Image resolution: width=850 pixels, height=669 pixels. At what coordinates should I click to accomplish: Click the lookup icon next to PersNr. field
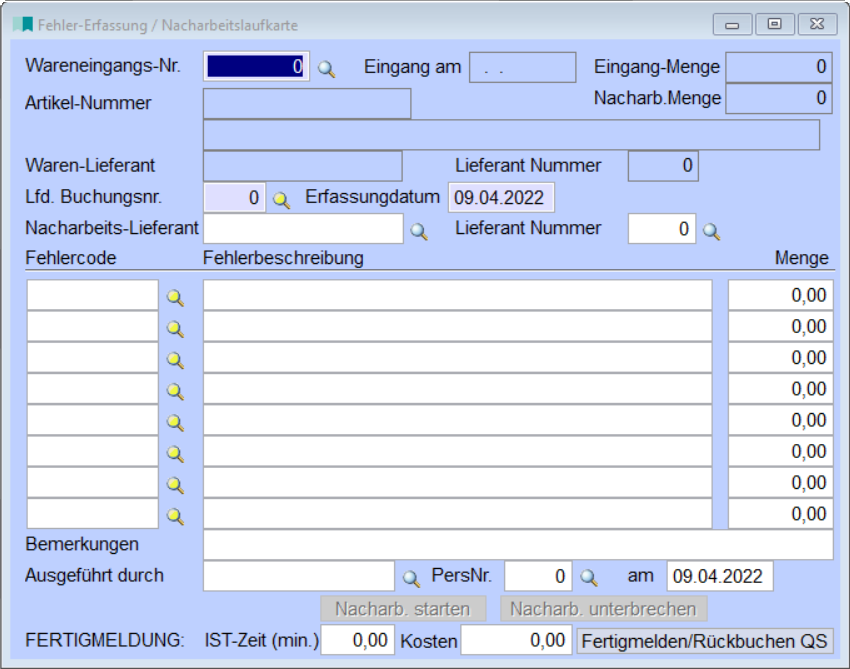(x=589, y=578)
